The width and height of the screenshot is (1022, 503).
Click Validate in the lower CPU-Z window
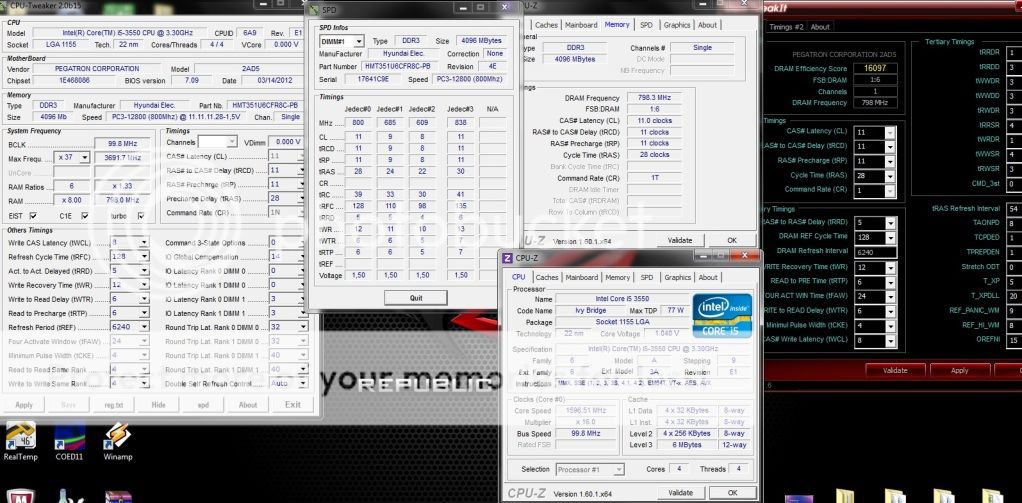[680, 492]
